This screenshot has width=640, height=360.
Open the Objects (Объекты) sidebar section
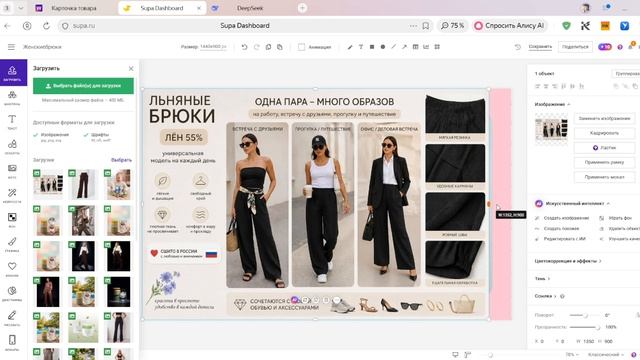[12, 146]
